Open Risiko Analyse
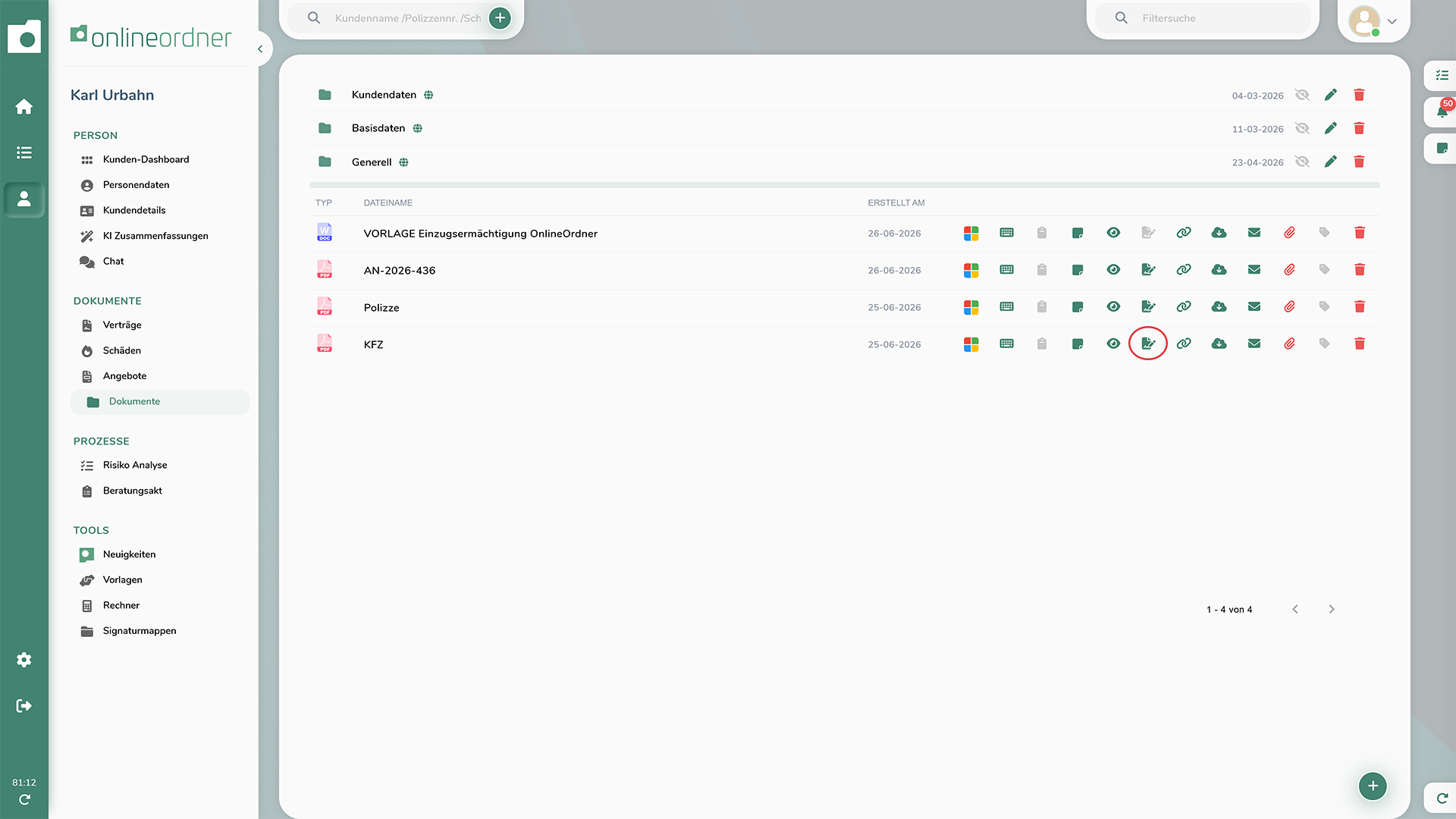1456x819 pixels. (x=135, y=466)
